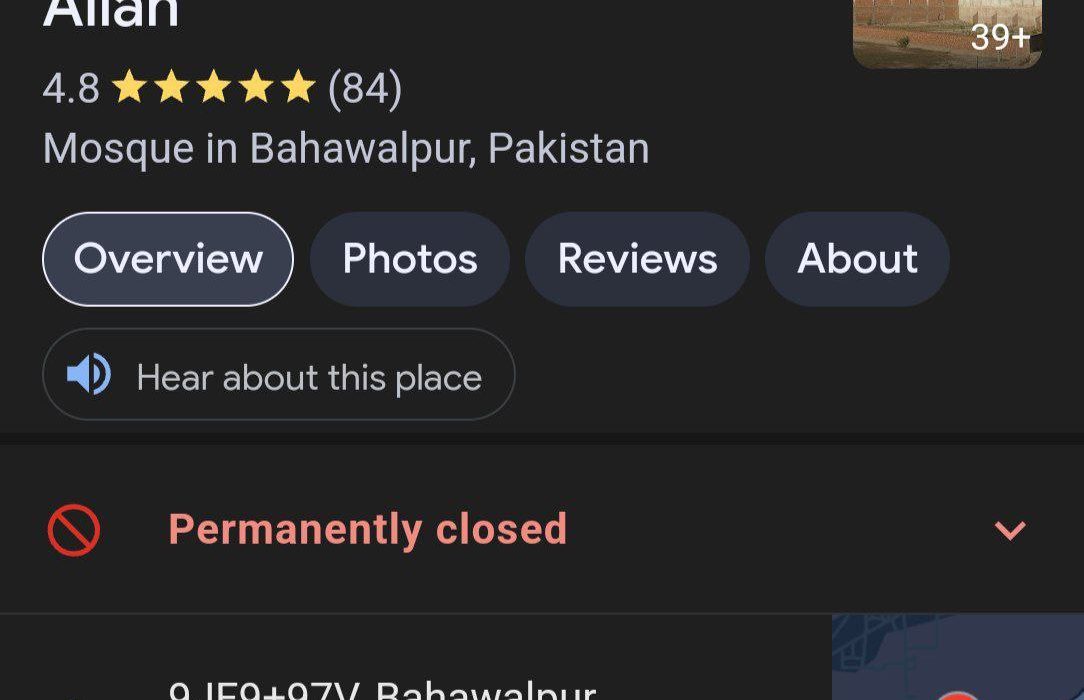Image resolution: width=1084 pixels, height=700 pixels.
Task: Tap Hear about this place button
Action: point(279,375)
